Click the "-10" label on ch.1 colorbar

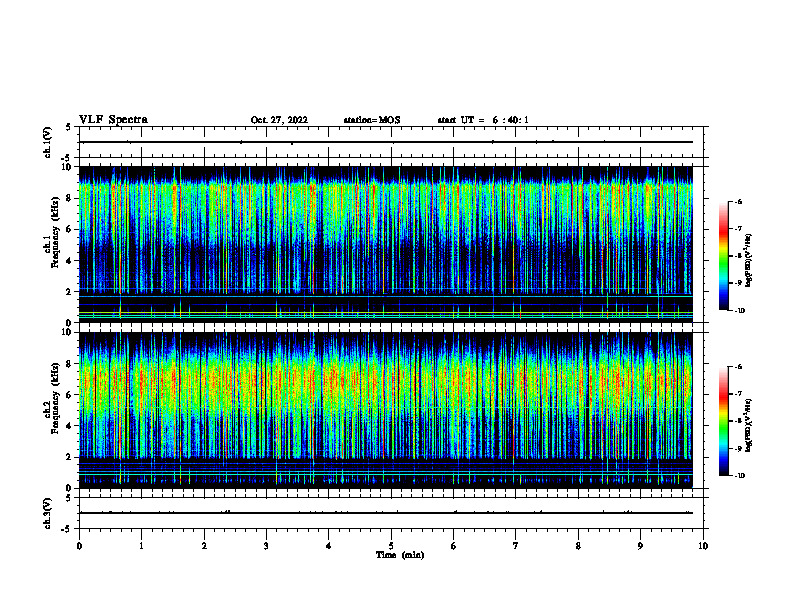coord(739,311)
